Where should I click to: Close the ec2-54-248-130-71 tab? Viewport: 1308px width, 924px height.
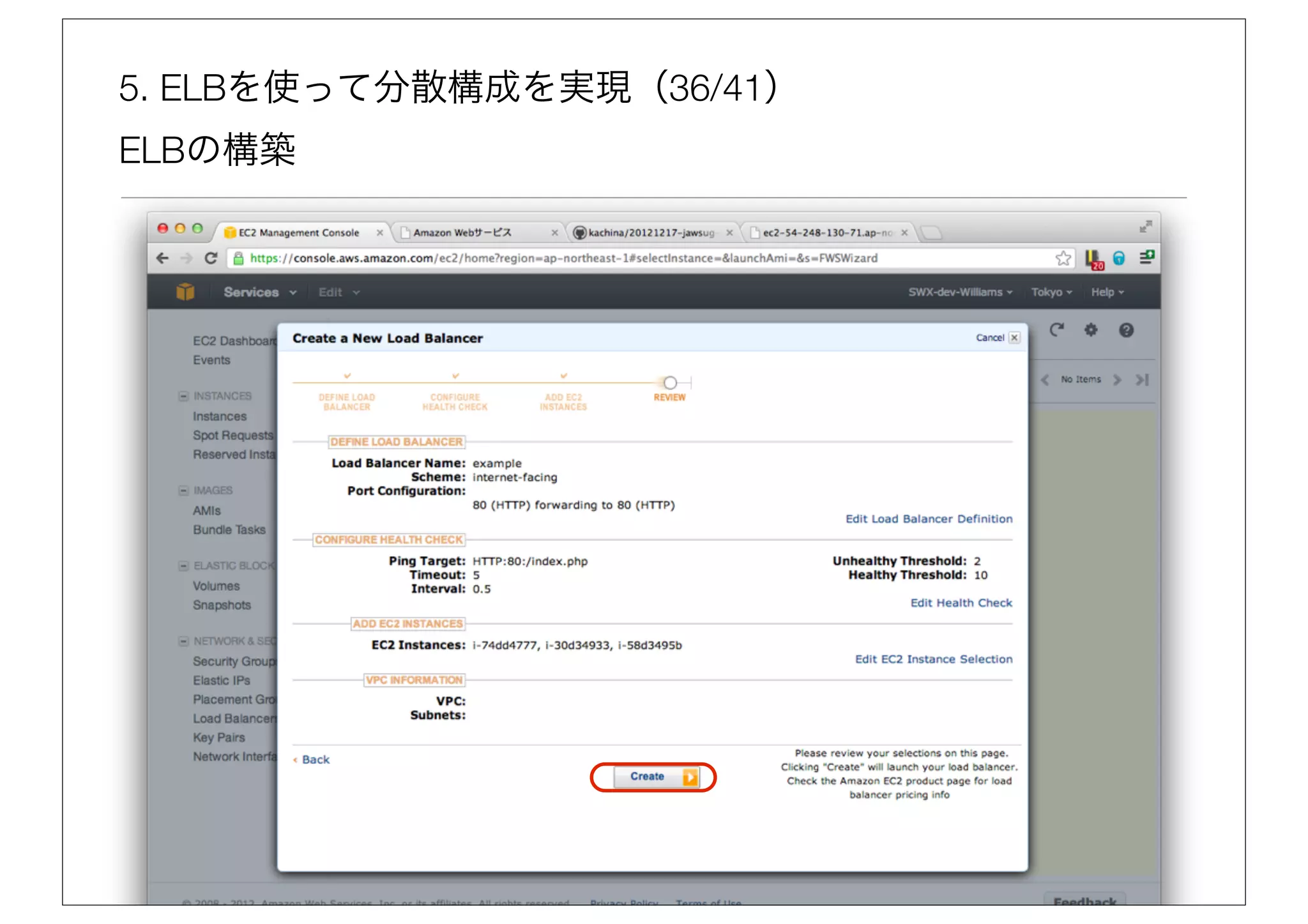904,232
